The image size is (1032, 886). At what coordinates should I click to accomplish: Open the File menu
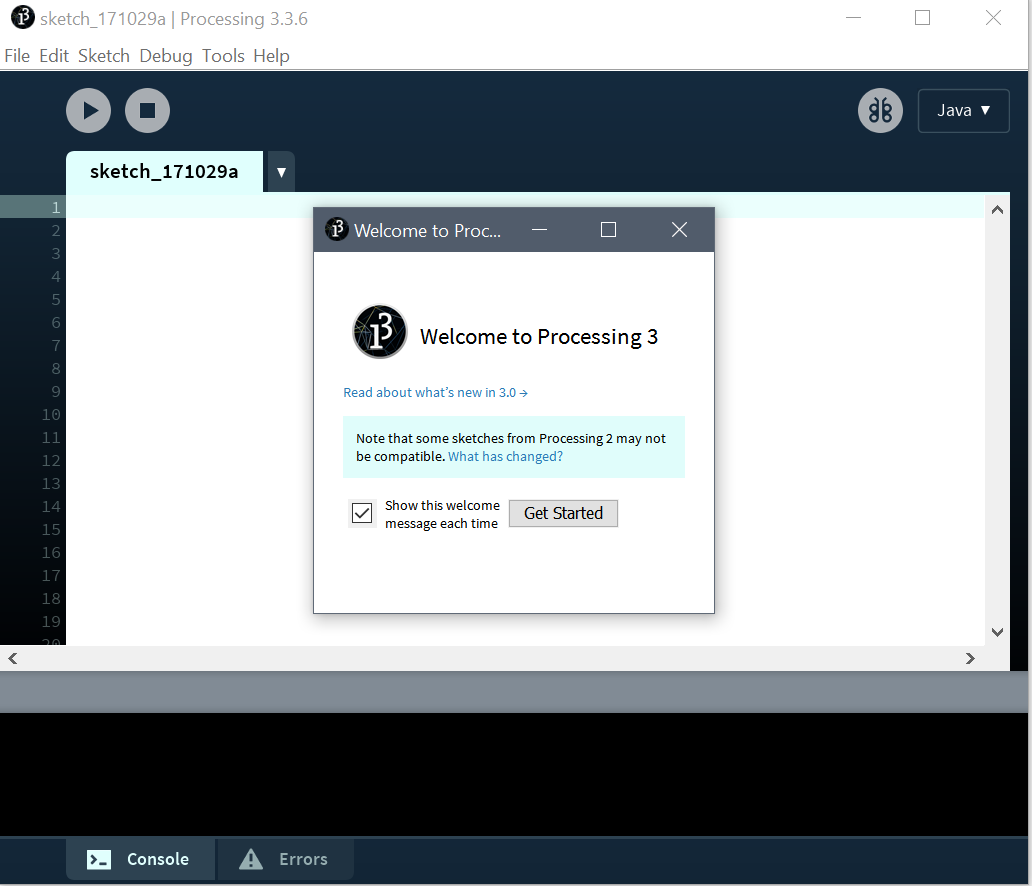[16, 56]
